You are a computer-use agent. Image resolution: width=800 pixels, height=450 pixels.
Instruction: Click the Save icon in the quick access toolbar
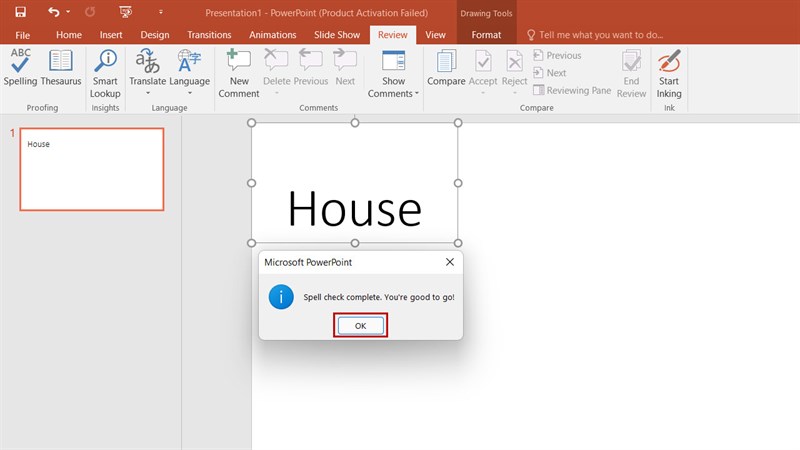click(20, 12)
